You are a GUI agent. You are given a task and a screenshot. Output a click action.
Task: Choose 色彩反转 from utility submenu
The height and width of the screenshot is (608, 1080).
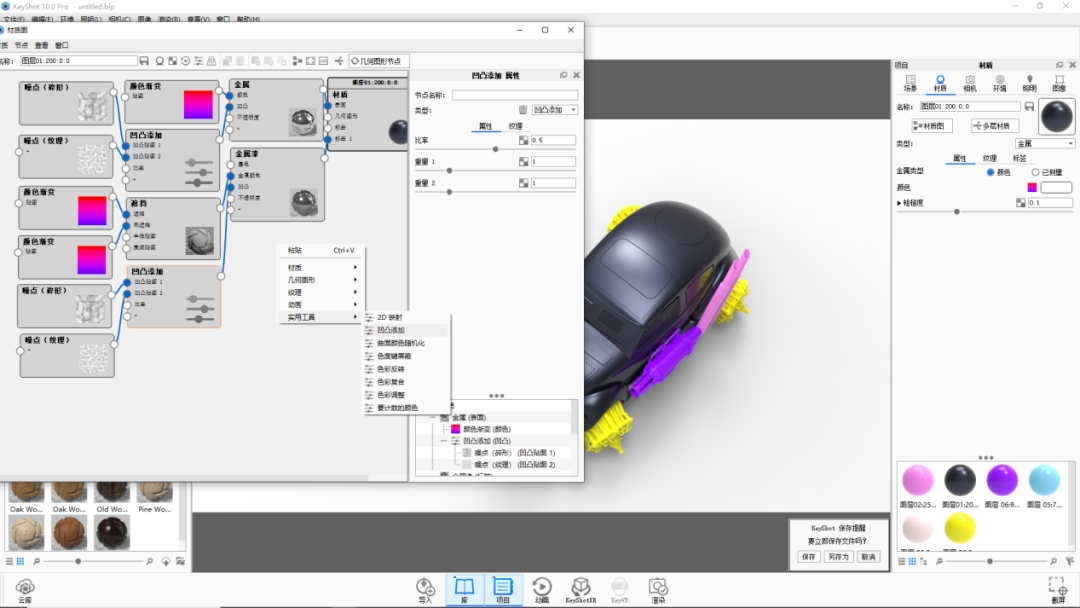[406, 369]
